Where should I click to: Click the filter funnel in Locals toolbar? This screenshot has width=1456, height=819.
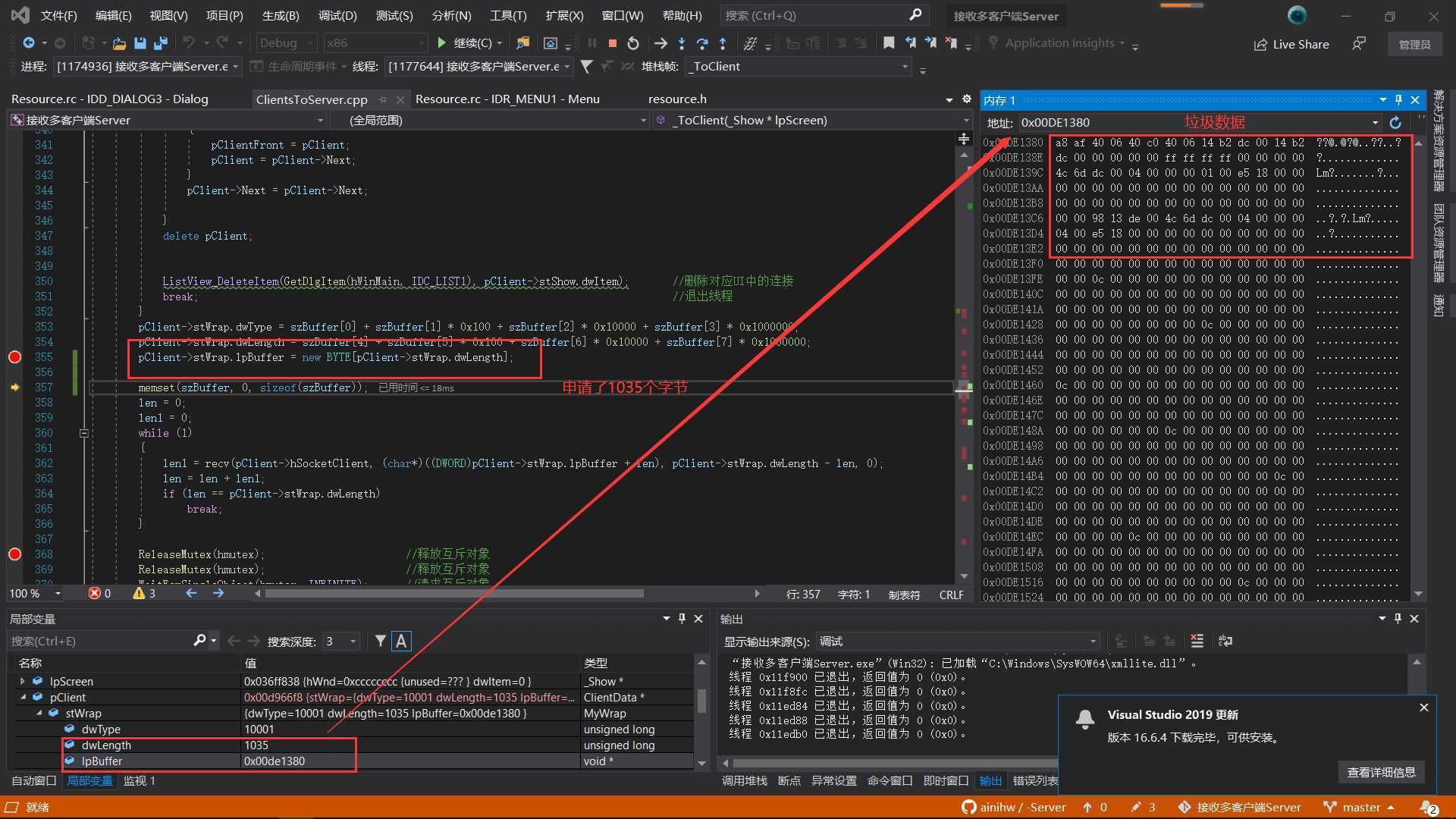coord(381,642)
